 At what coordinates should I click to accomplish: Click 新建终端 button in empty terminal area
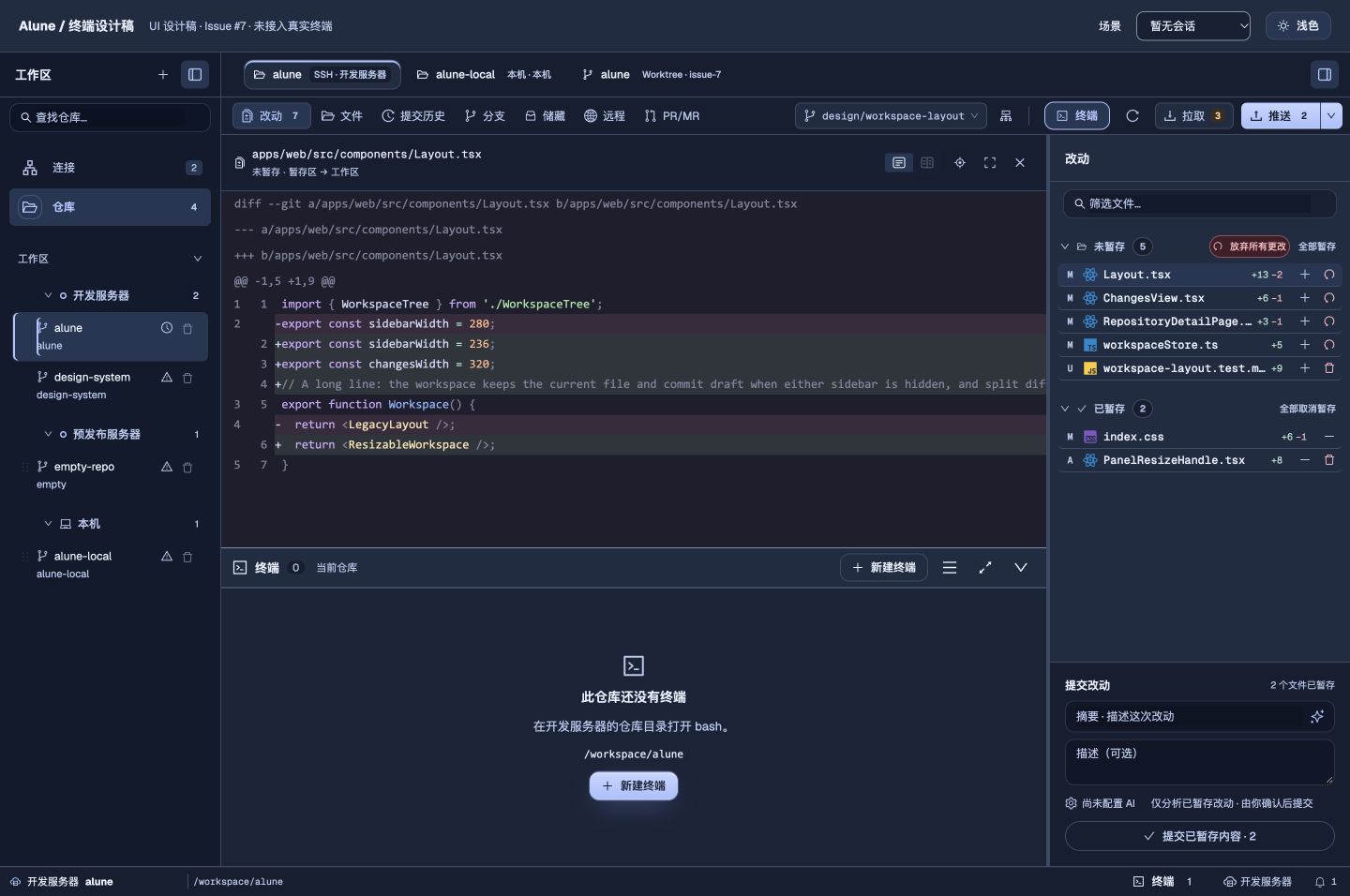pos(634,785)
